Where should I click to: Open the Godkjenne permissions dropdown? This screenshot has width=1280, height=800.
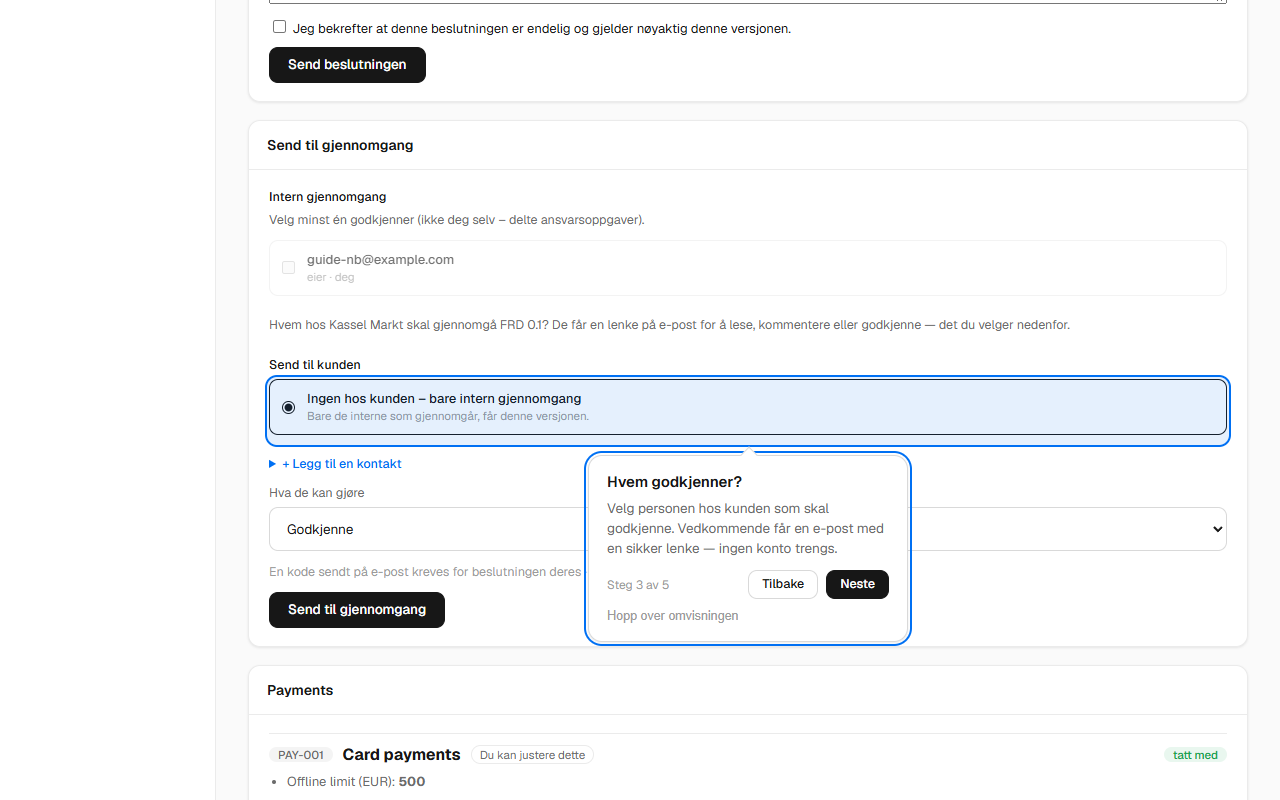[748, 529]
